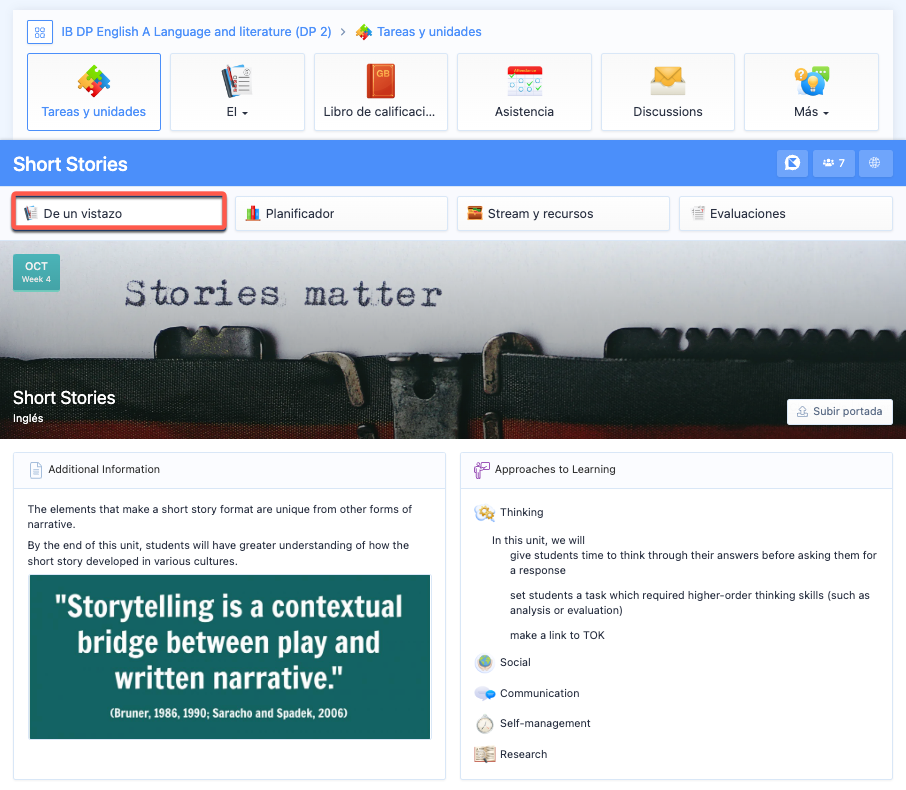Open Libro de calificaciones gradebook
Viewport: 906px width, 790px height.
pos(380,92)
